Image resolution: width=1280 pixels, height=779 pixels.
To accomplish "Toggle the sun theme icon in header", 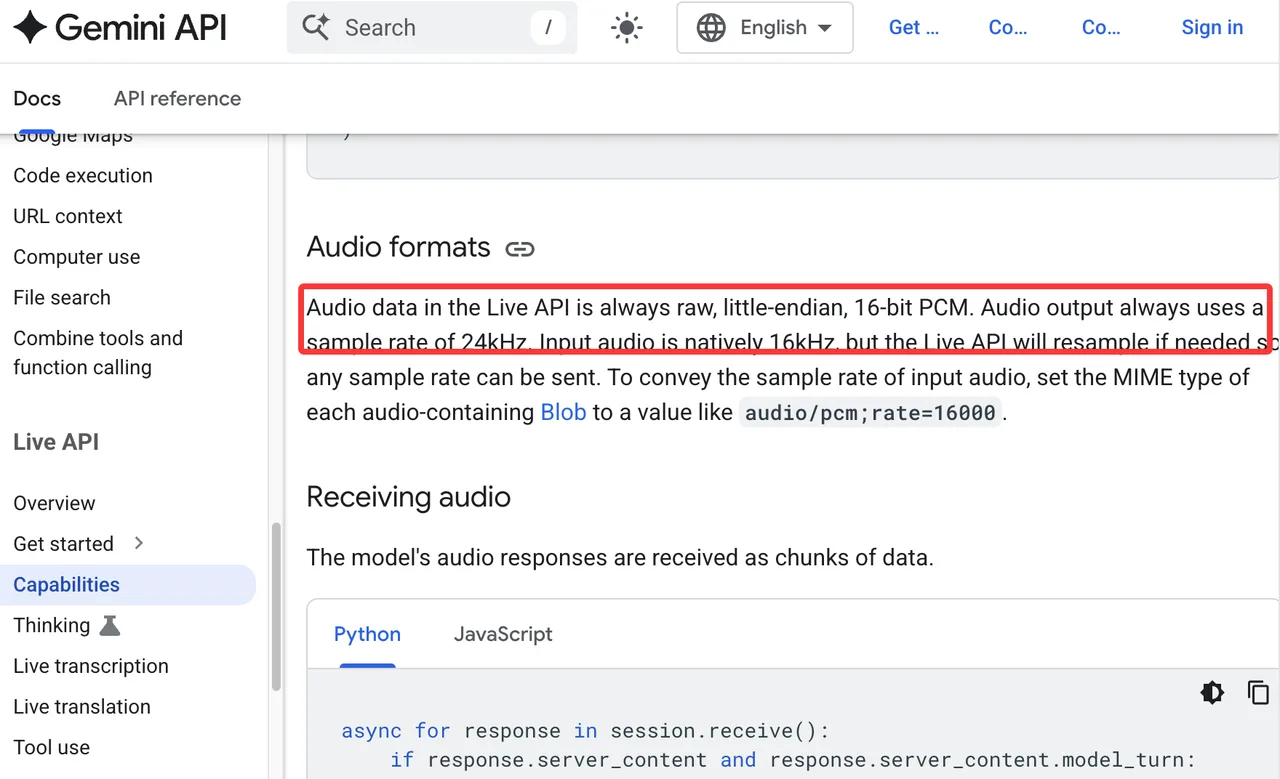I will coord(627,28).
